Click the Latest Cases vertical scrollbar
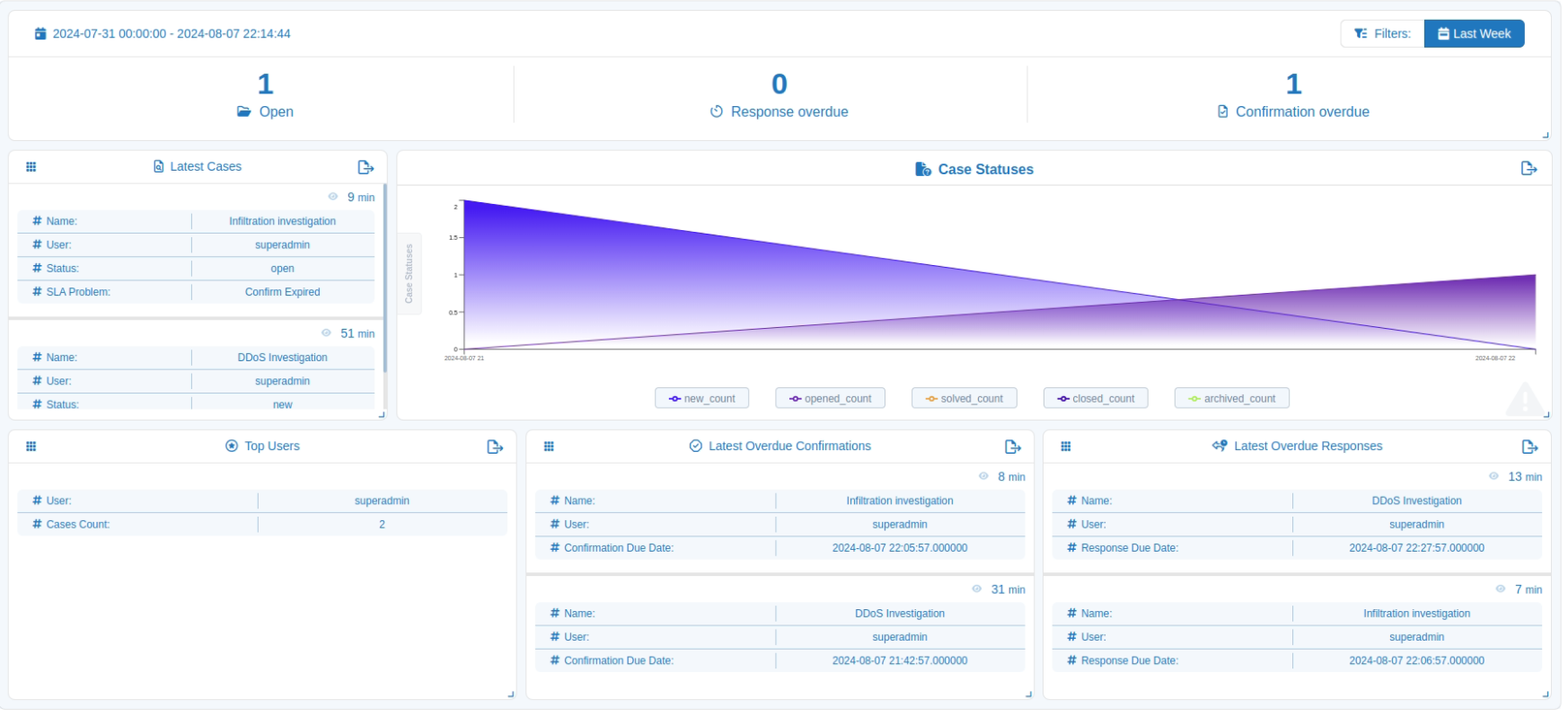Image resolution: width=1568 pixels, height=717 pixels. (384, 279)
